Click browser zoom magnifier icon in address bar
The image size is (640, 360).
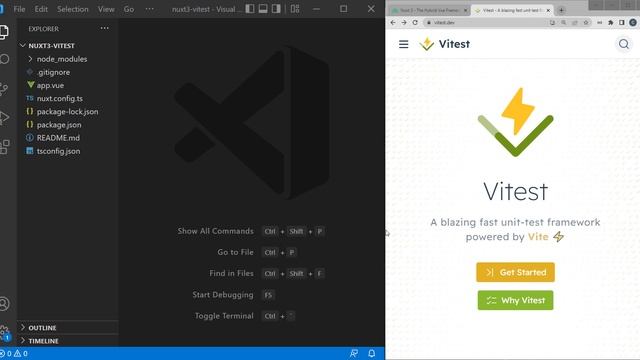pyautogui.click(x=564, y=22)
